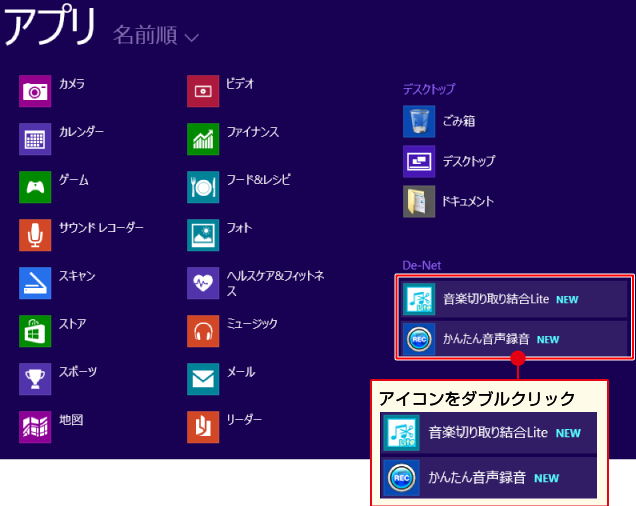This screenshot has height=506, width=636.
Task: Open the スキャン app icon
Action: pyautogui.click(x=35, y=283)
